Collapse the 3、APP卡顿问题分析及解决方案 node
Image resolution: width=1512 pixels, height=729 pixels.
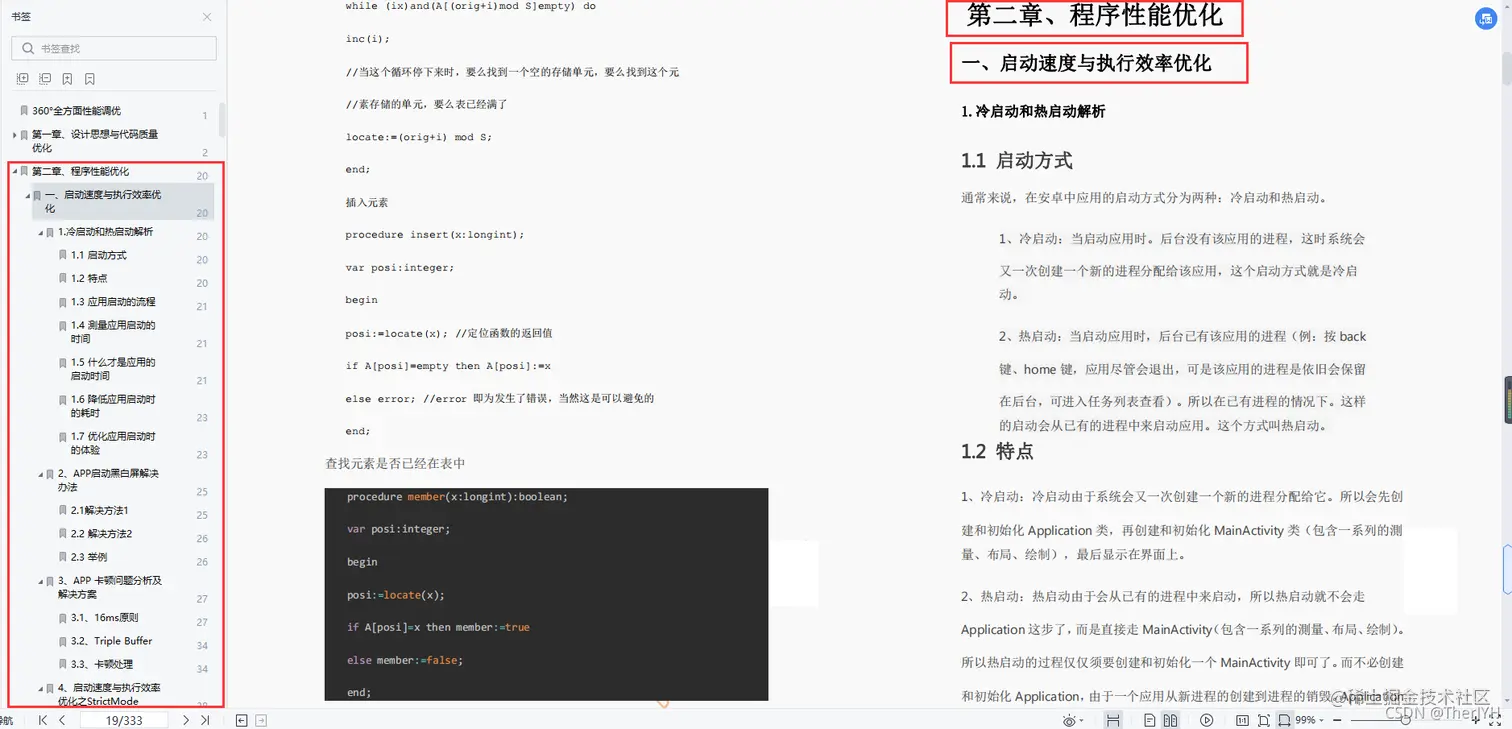click(x=41, y=581)
